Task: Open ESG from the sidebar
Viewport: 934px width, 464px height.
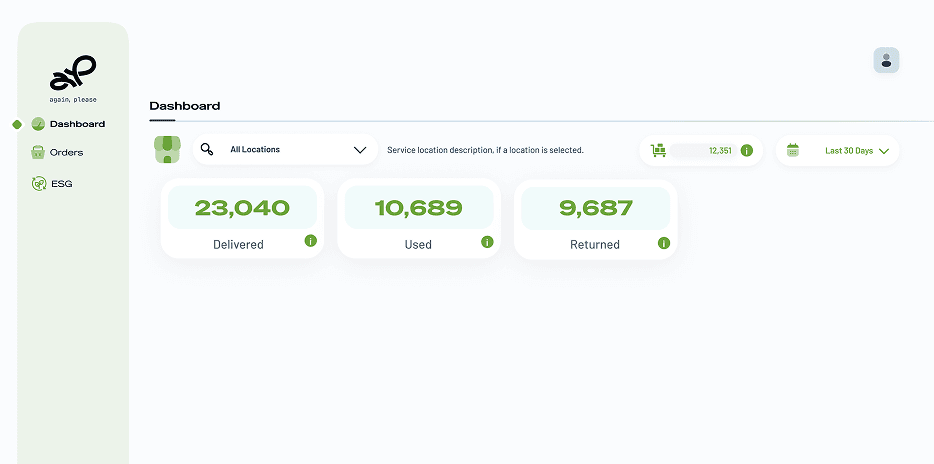Action: coord(61,184)
